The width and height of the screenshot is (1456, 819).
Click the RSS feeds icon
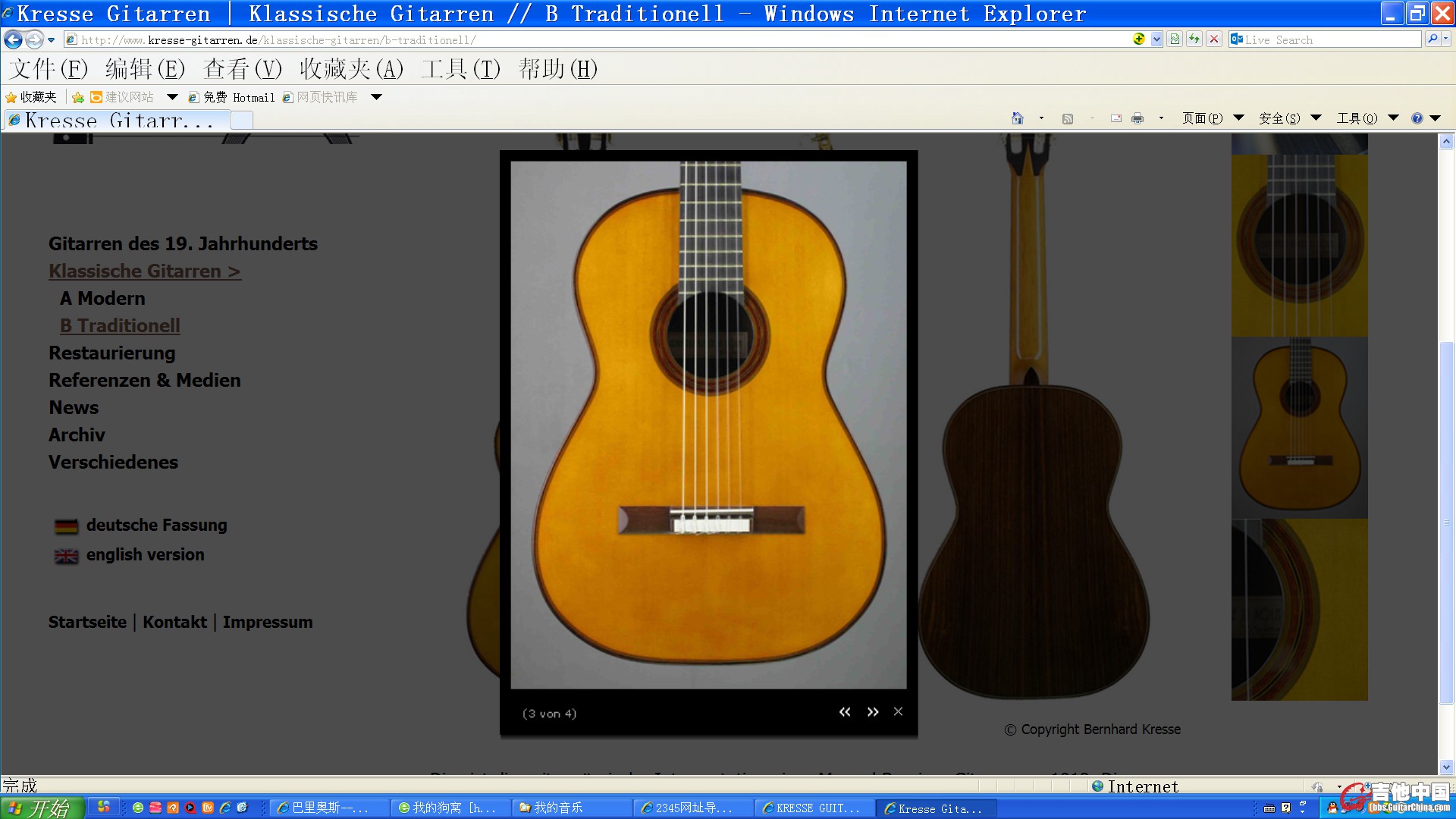pyautogui.click(x=1068, y=118)
